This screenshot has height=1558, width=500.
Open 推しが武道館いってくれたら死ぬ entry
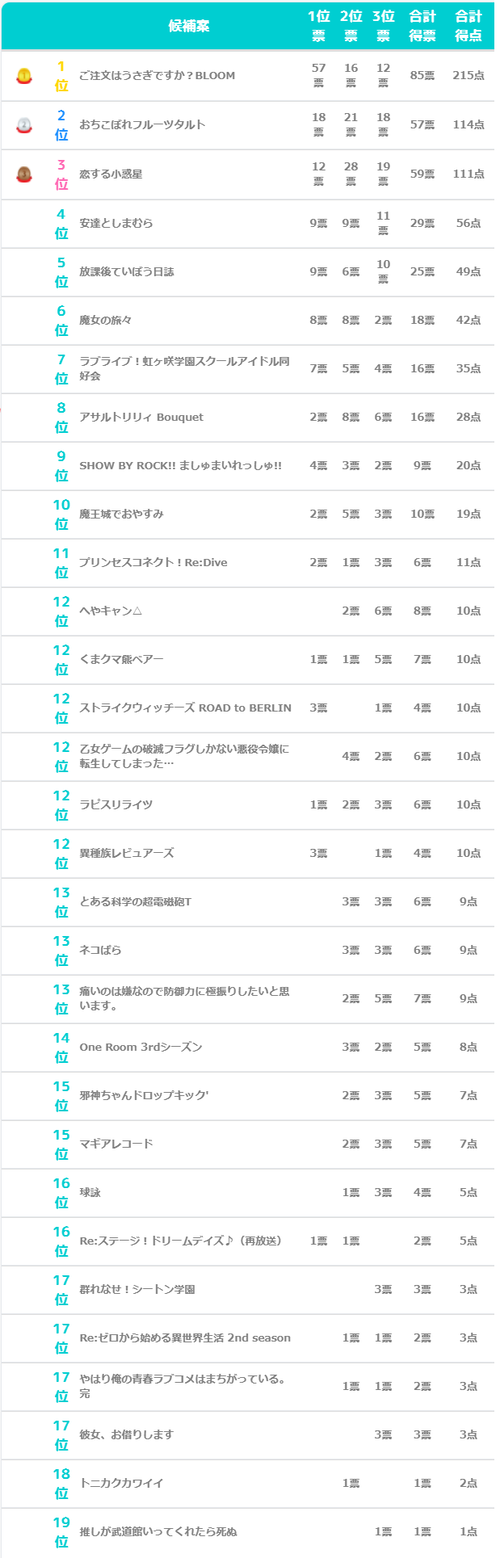tap(158, 1531)
